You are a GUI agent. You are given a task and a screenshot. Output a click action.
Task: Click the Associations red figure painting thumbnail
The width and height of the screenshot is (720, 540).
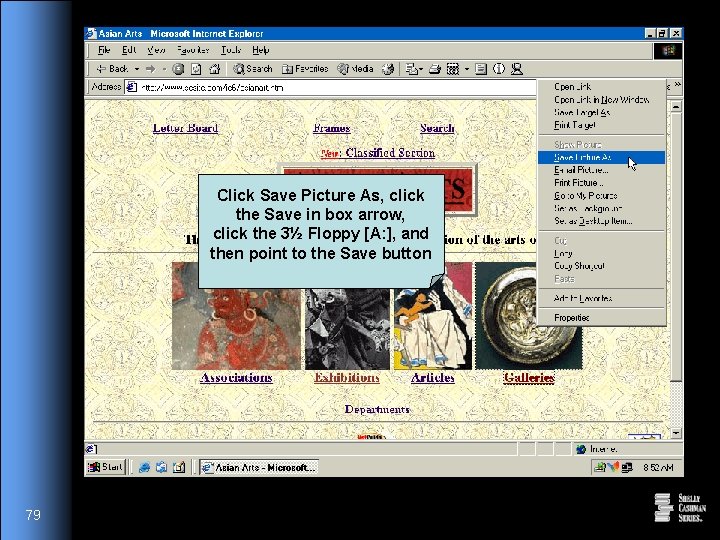pyautogui.click(x=236, y=329)
